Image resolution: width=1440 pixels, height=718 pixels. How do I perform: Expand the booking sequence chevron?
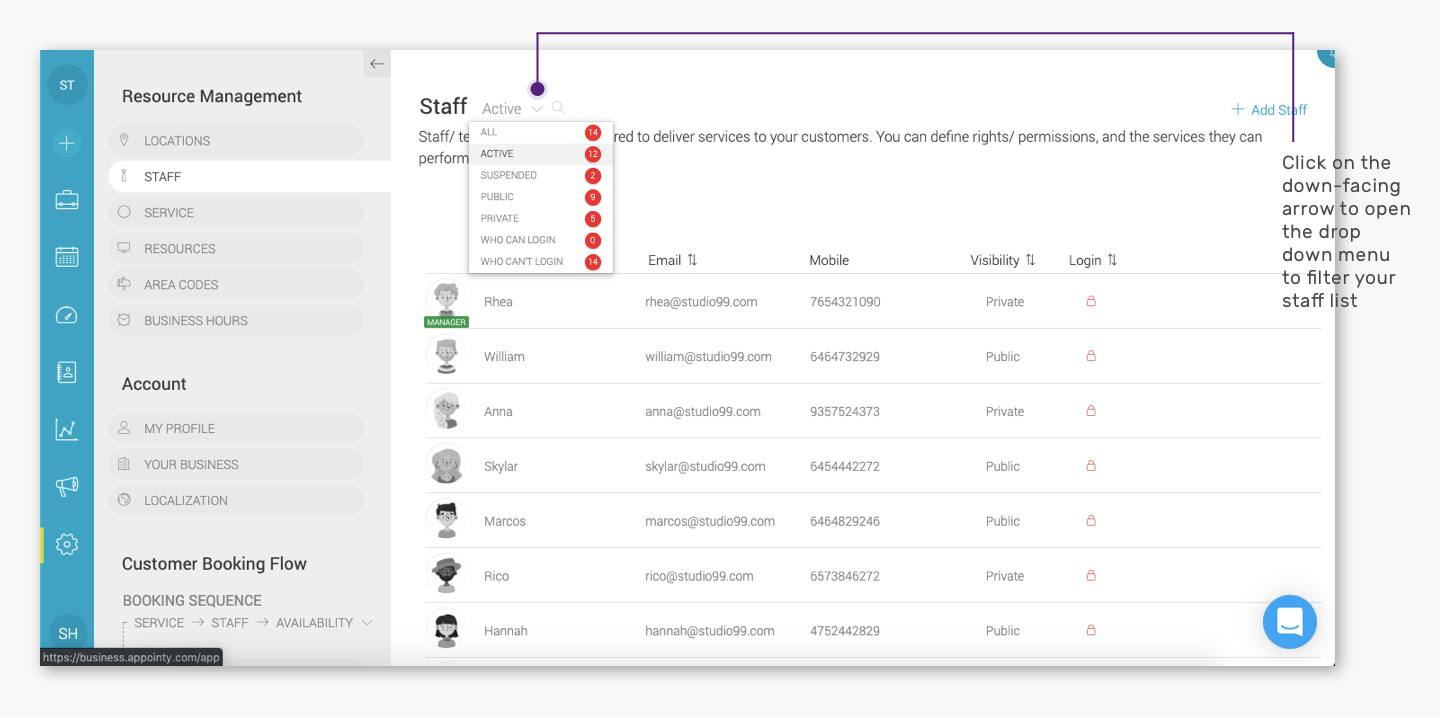[367, 623]
